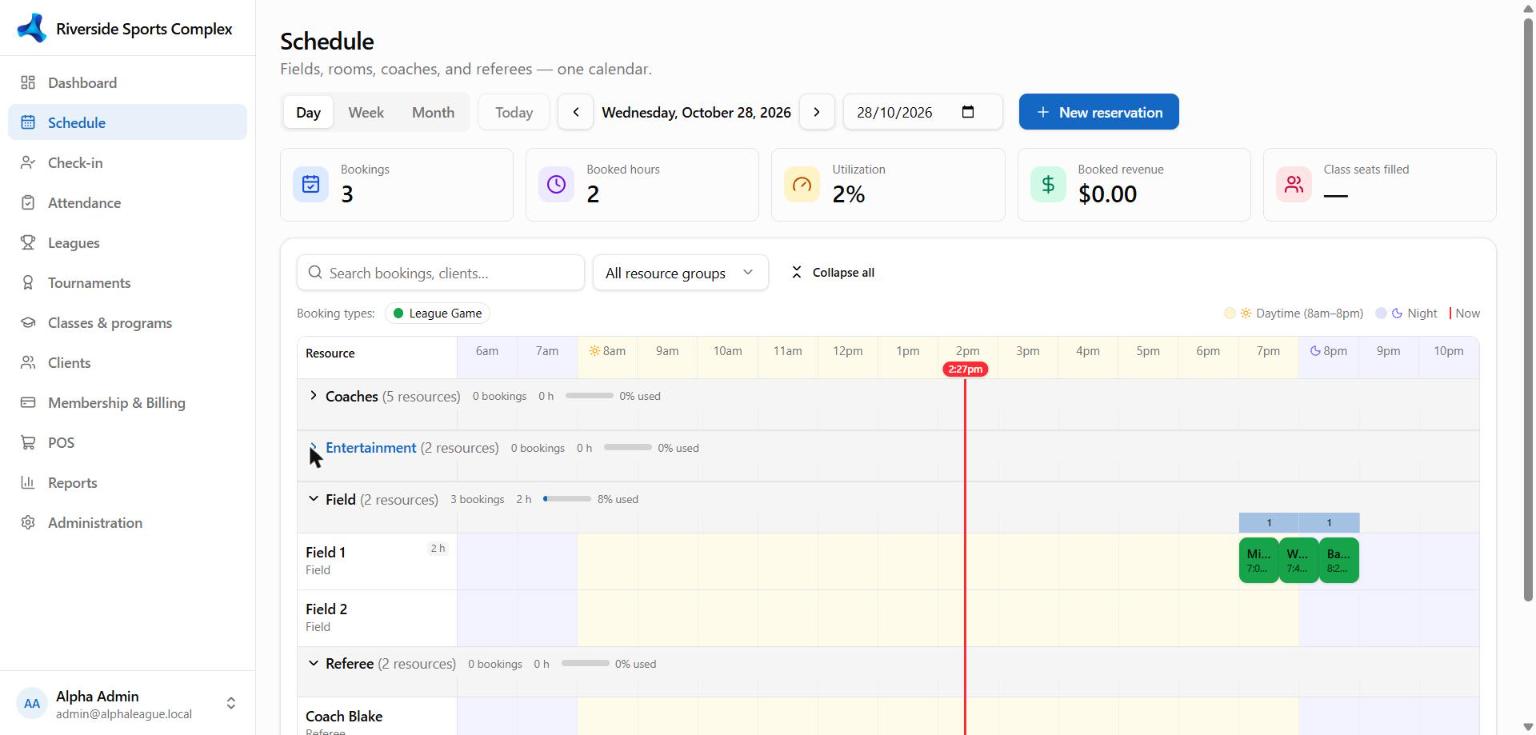Image resolution: width=1536 pixels, height=735 pixels.
Task: Collapse the Field resource group
Action: click(313, 499)
